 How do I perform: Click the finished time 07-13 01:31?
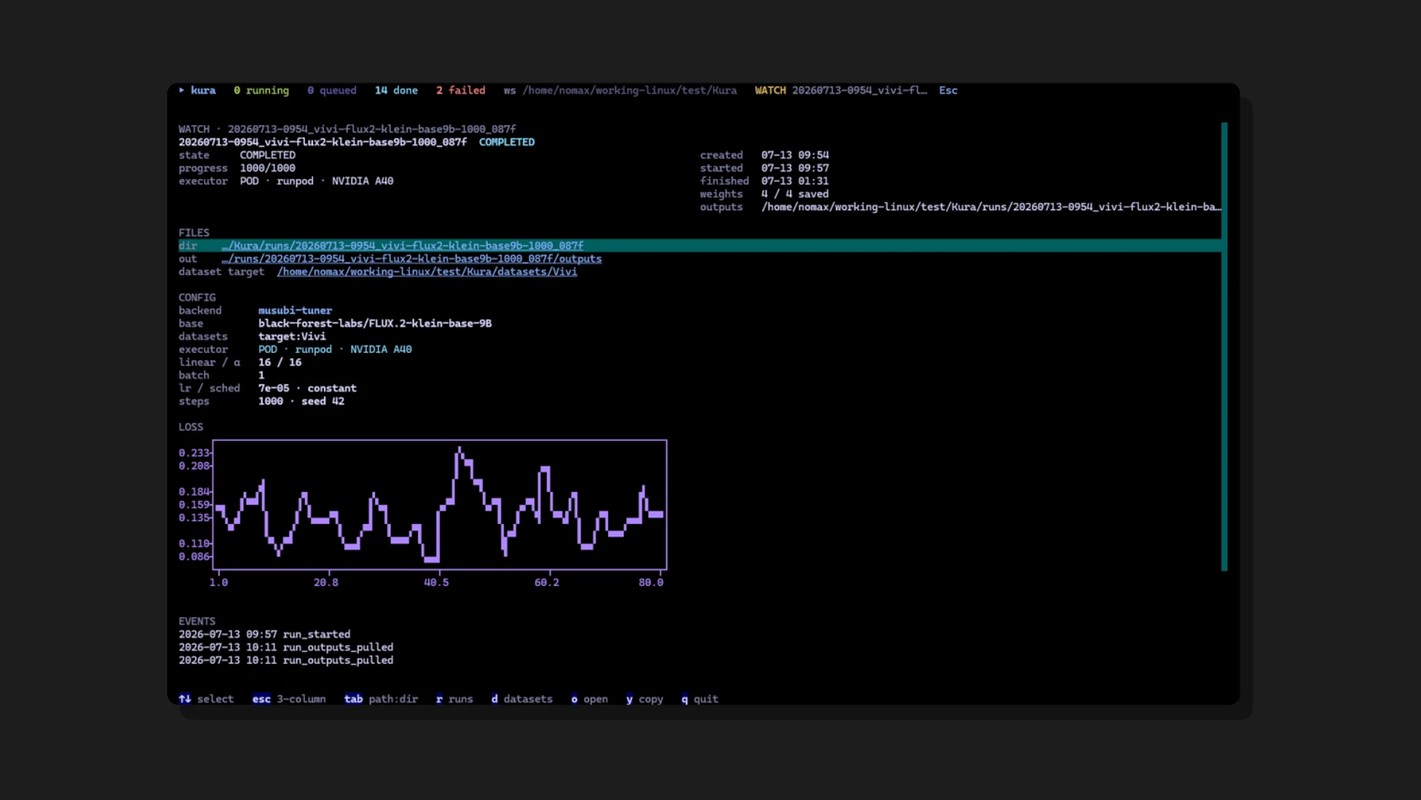point(795,181)
